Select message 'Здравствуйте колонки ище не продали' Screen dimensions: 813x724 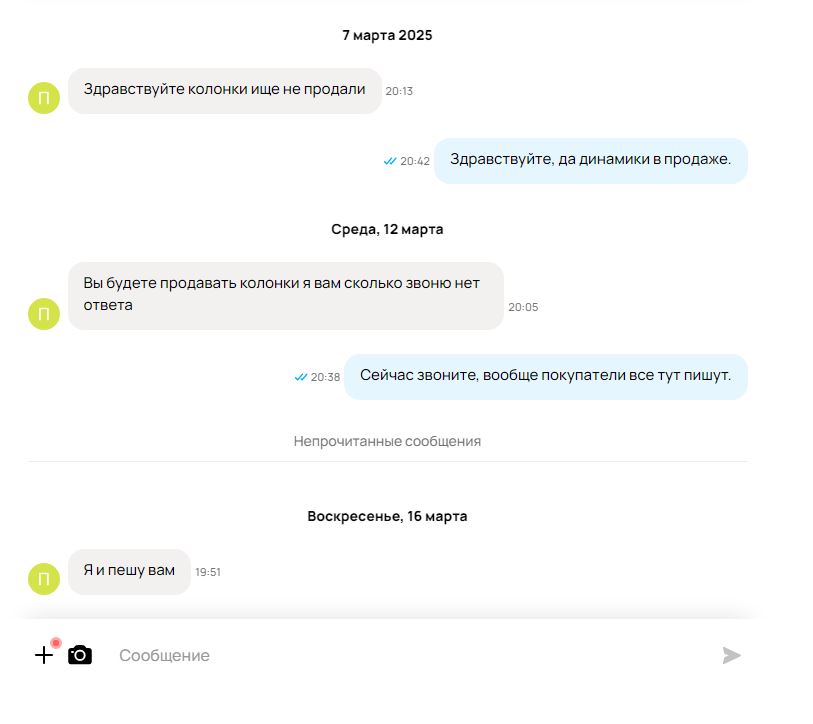click(x=225, y=91)
